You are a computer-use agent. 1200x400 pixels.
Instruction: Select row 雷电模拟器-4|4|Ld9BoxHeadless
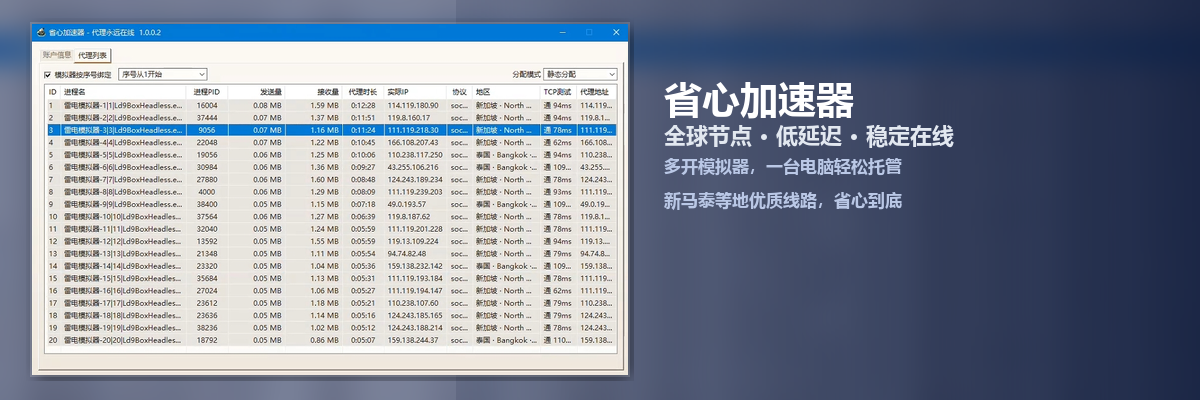pyautogui.click(x=331, y=142)
